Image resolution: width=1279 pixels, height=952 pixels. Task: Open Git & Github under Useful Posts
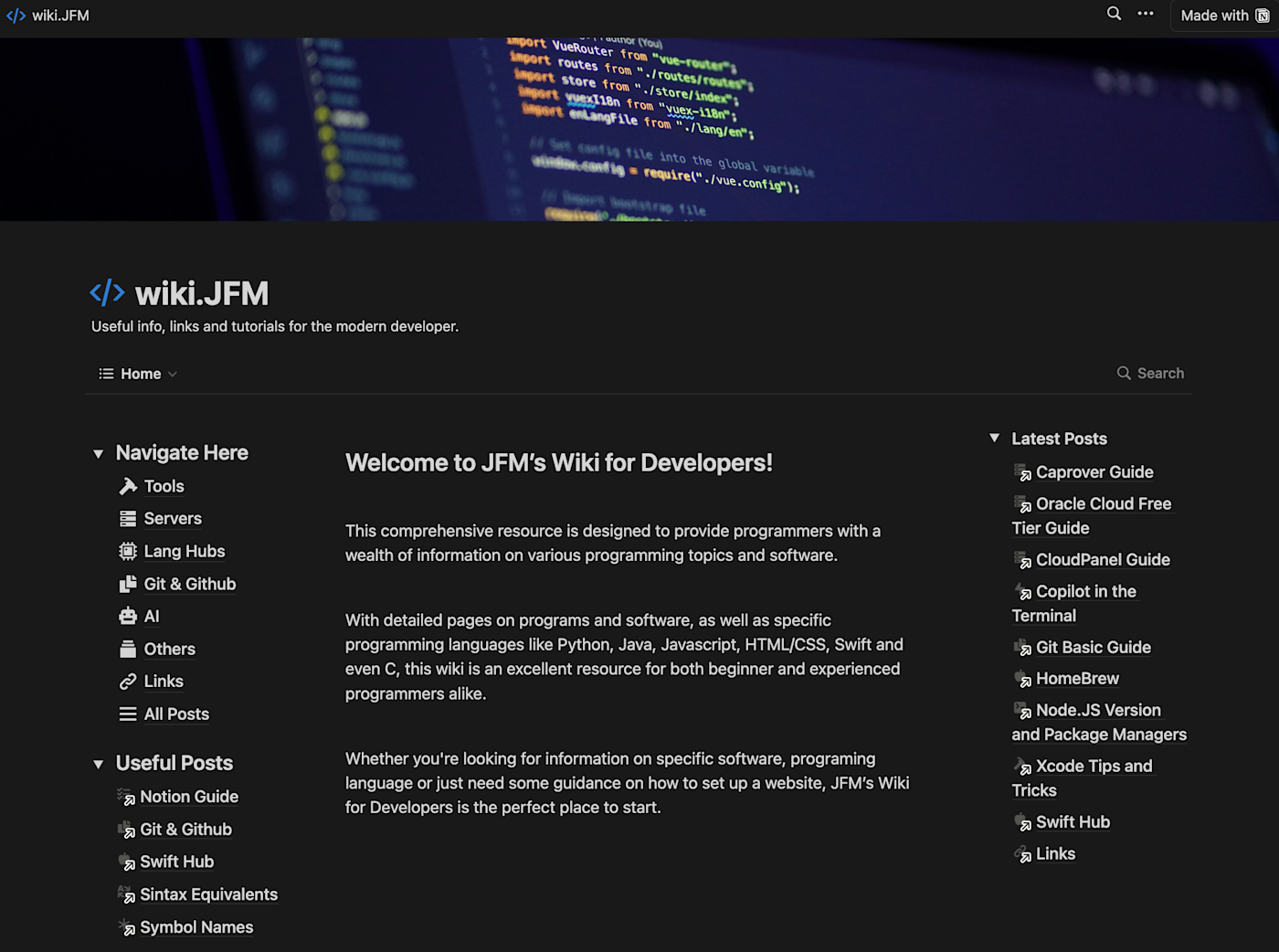[185, 830]
